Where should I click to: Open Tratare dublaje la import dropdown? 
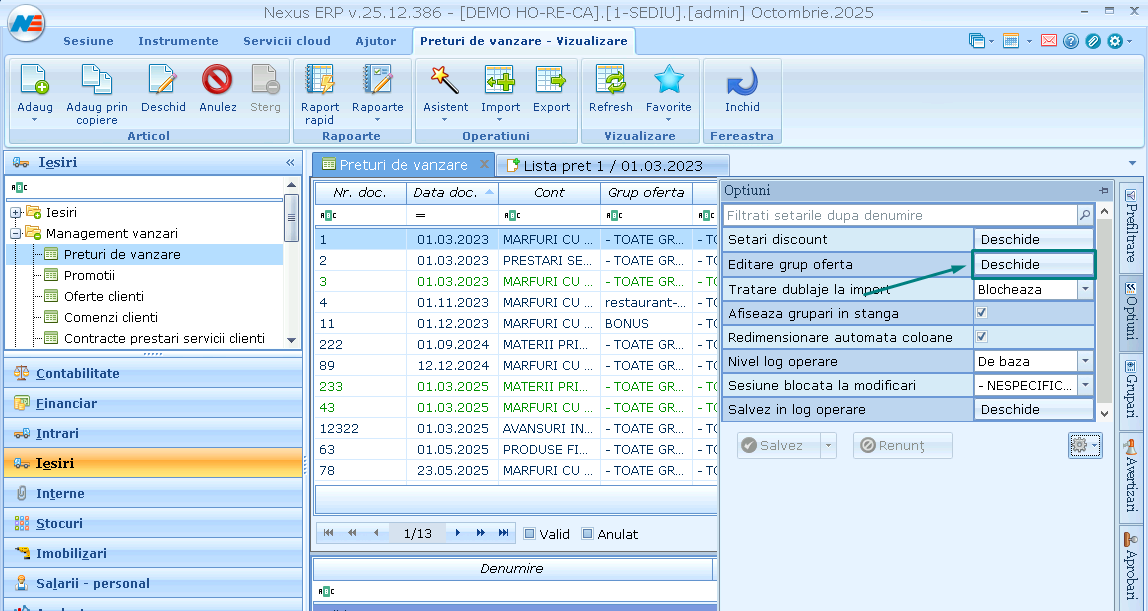click(1085, 289)
